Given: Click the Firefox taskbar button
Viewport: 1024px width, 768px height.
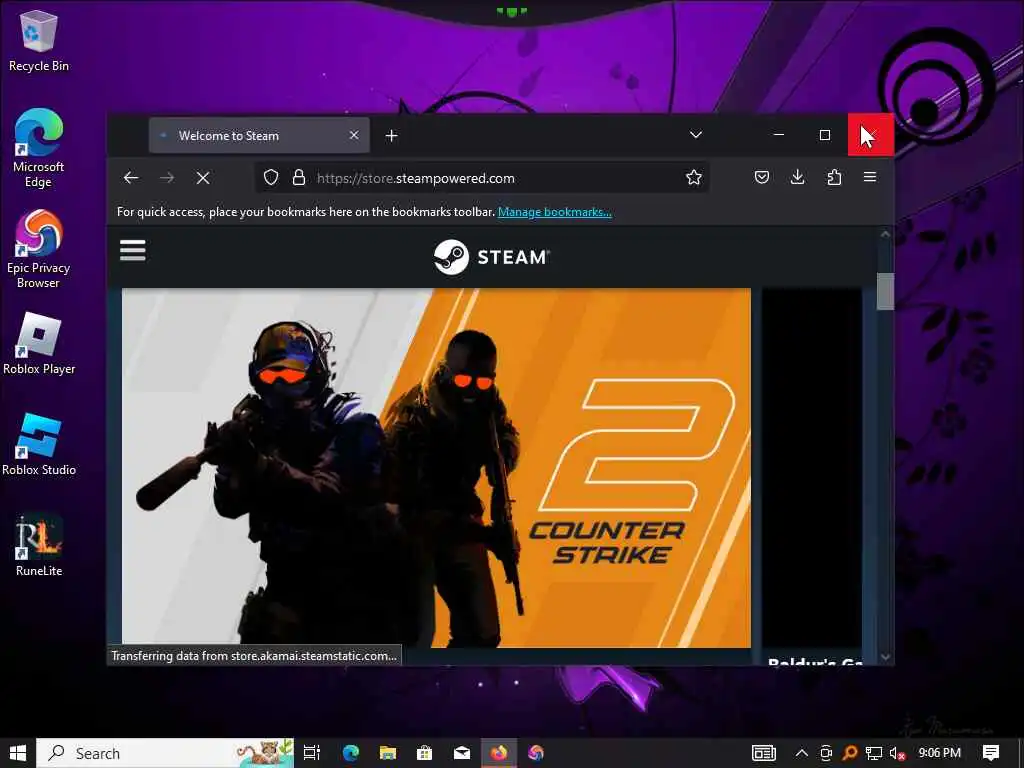Looking at the screenshot, I should pos(499,753).
